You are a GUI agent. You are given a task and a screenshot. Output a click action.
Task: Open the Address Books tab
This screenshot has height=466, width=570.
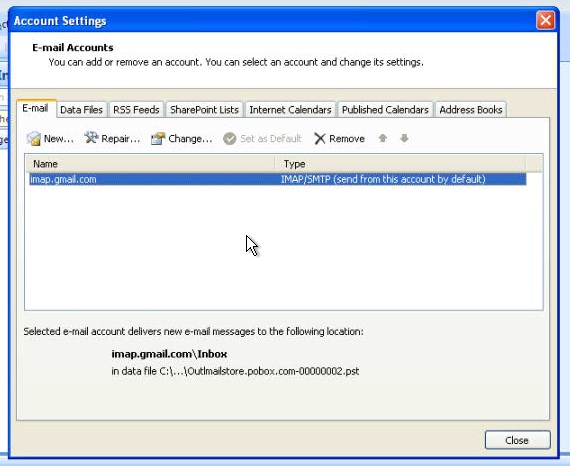click(x=471, y=110)
